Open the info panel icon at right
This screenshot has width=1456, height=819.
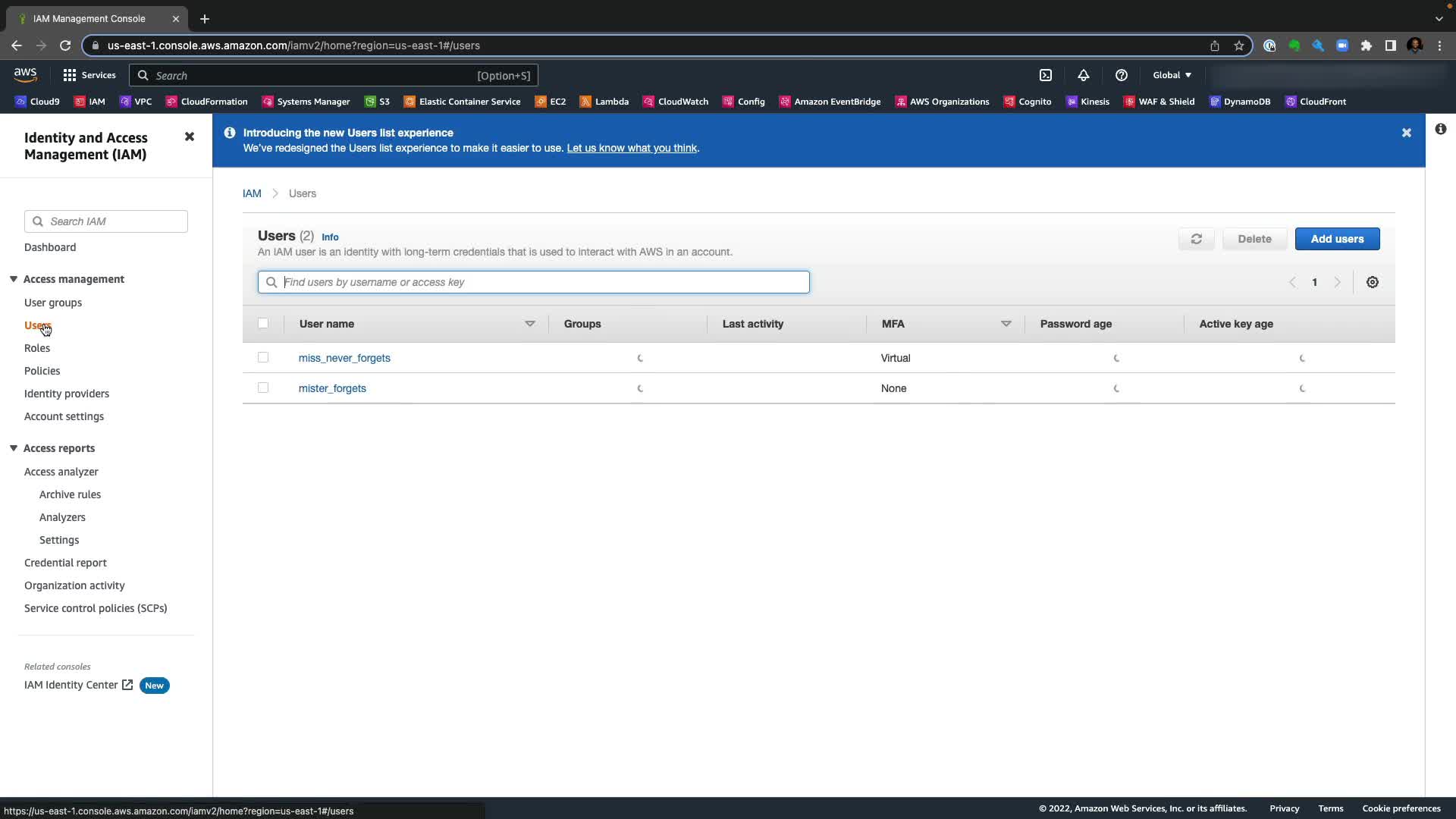pos(1440,129)
